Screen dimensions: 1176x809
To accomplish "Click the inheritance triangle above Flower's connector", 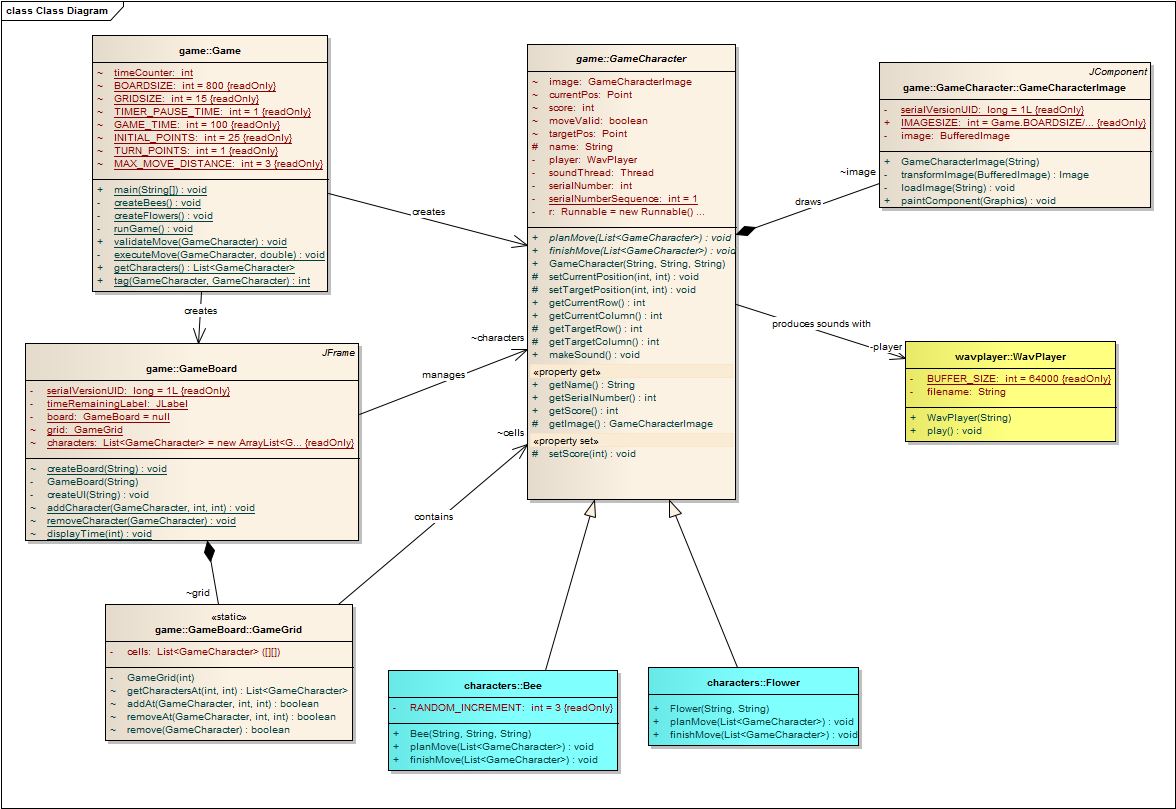I will (x=676, y=508).
